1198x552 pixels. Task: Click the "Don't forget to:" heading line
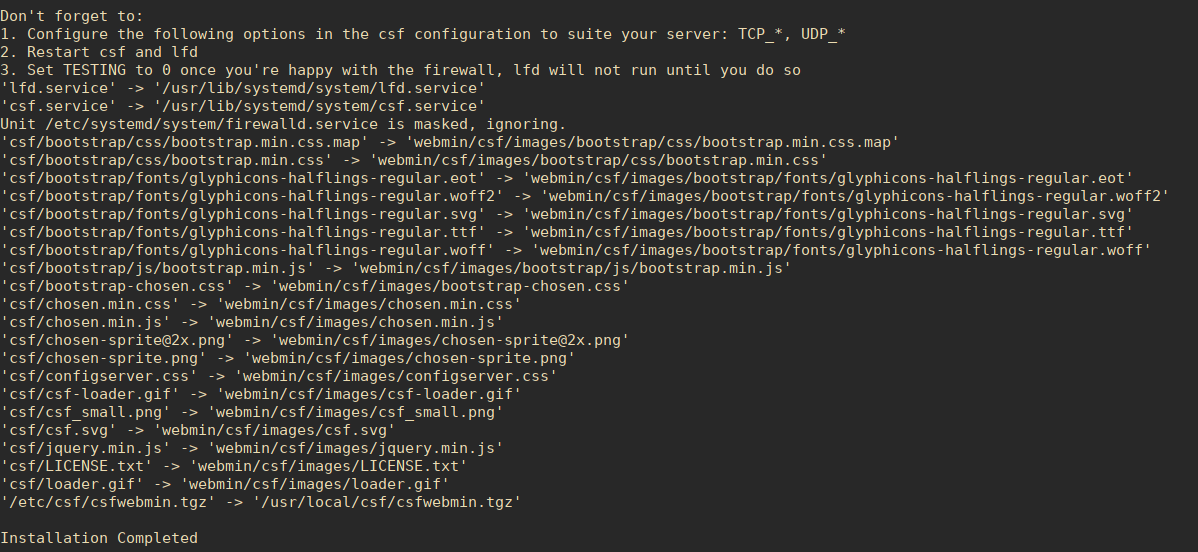72,16
